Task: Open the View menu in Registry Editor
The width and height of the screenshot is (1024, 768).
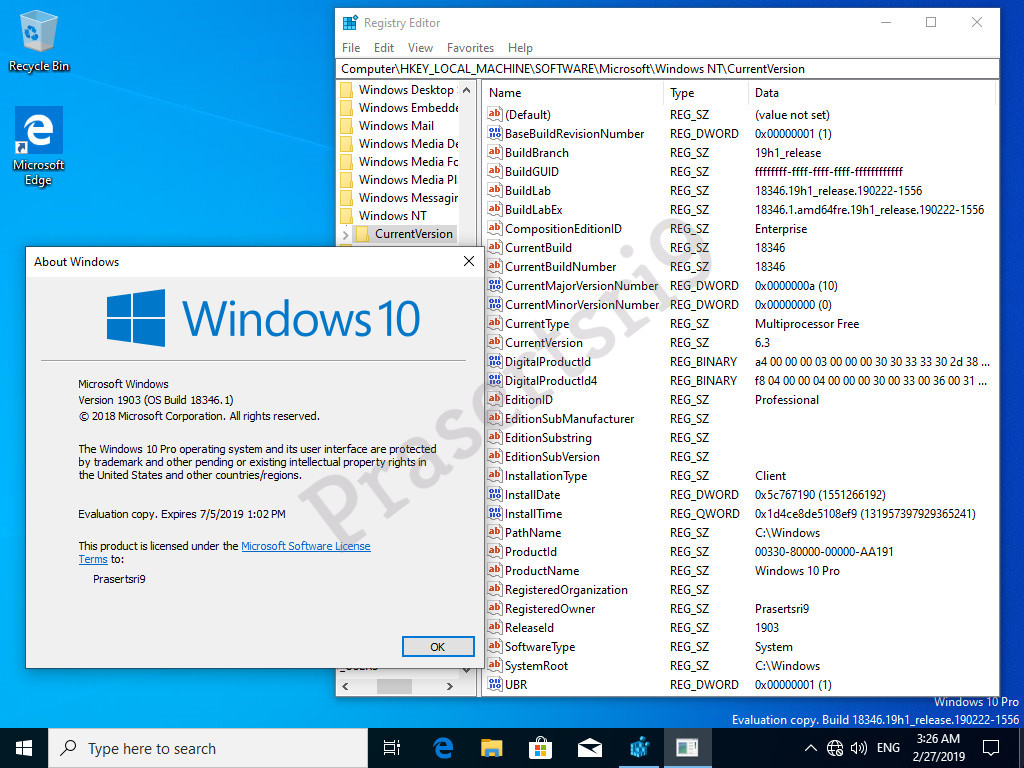Action: pos(420,48)
